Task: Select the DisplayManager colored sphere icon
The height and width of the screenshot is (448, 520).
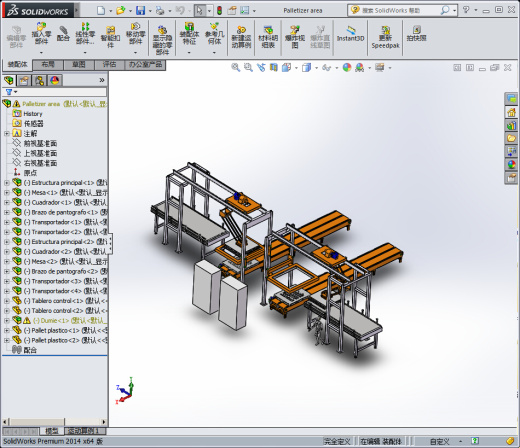Action: pyautogui.click(x=55, y=80)
